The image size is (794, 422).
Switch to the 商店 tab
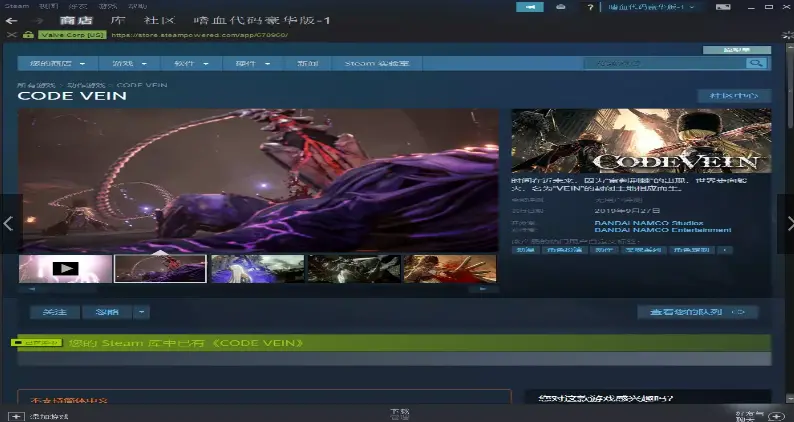click(76, 20)
